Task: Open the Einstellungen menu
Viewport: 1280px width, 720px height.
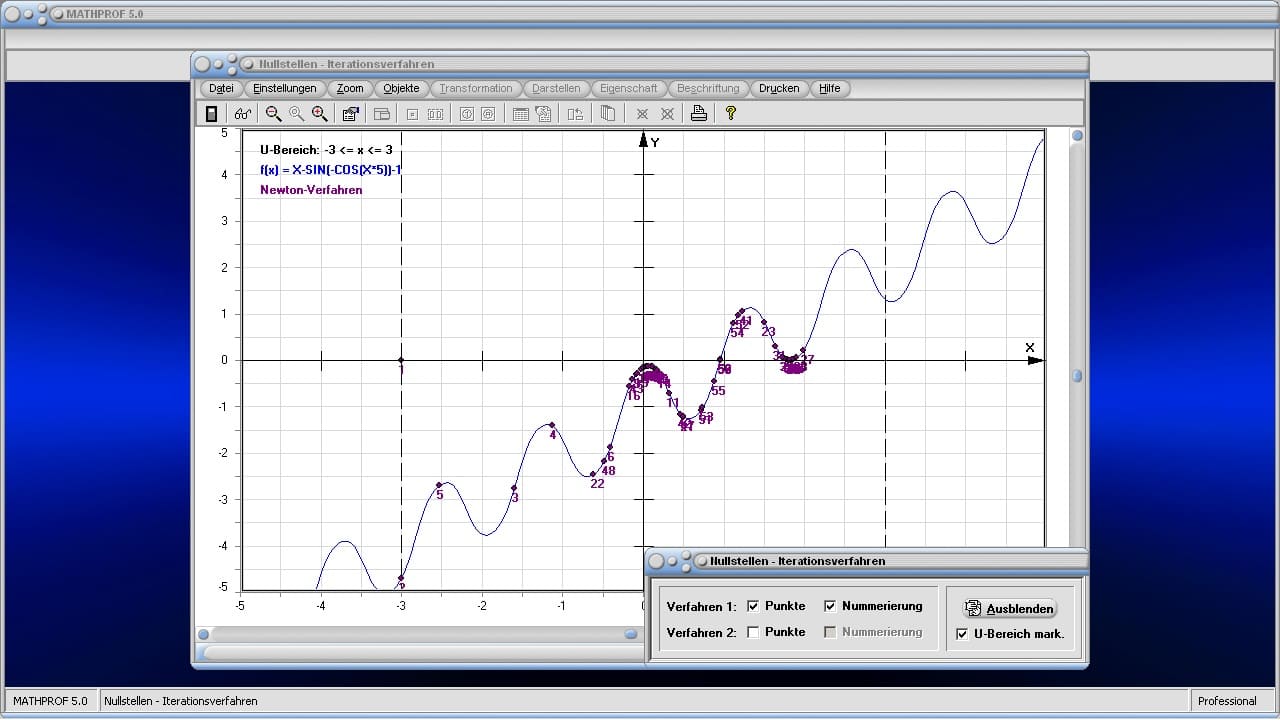Action: point(285,88)
